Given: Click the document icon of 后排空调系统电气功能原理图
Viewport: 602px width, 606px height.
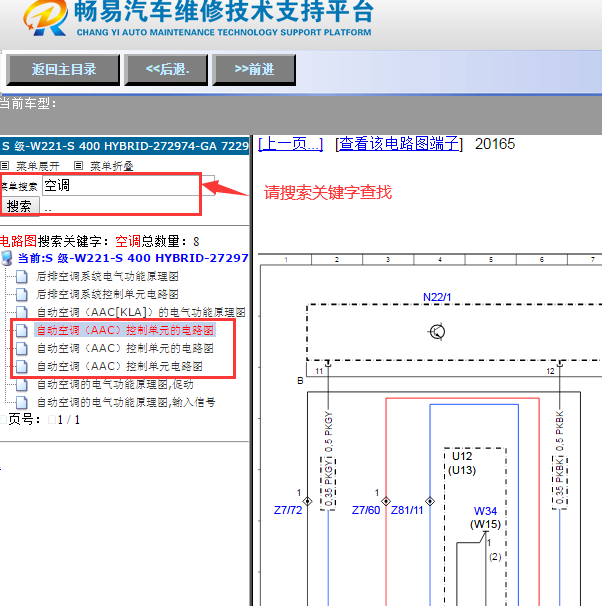Looking at the screenshot, I should [x=22, y=277].
